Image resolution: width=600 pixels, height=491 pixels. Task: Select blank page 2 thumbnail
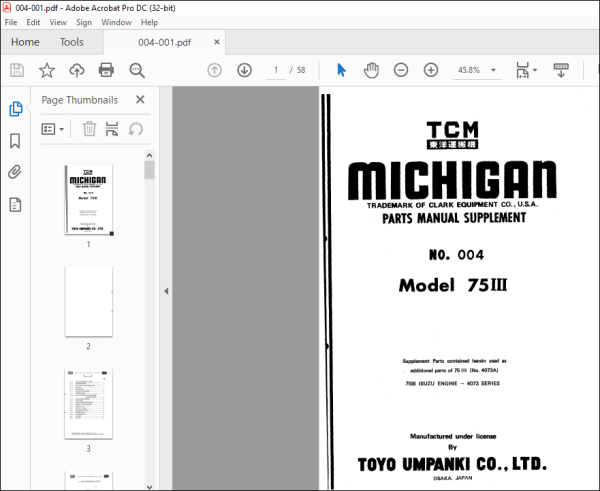pos(89,302)
